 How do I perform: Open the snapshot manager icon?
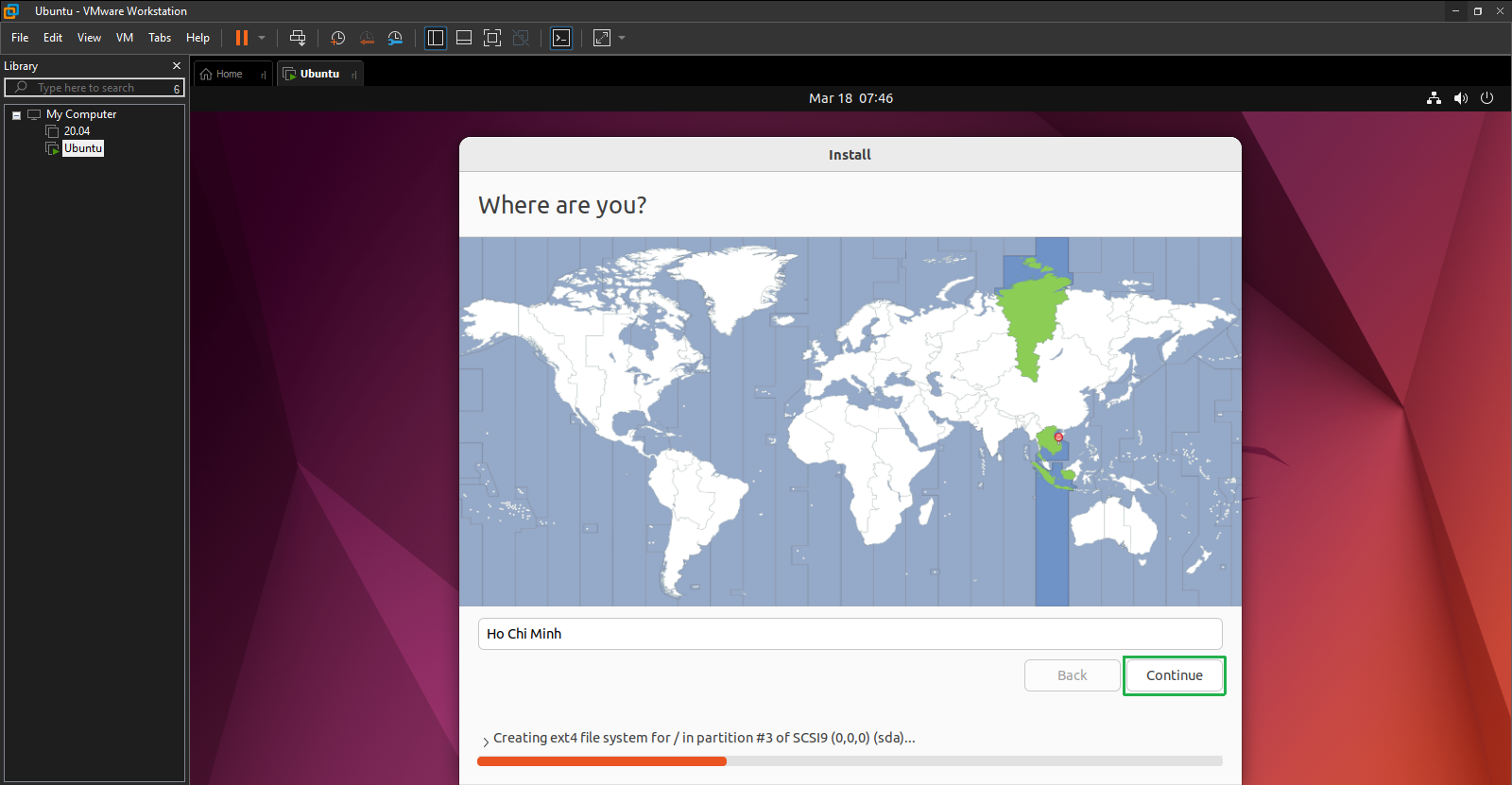[395, 38]
